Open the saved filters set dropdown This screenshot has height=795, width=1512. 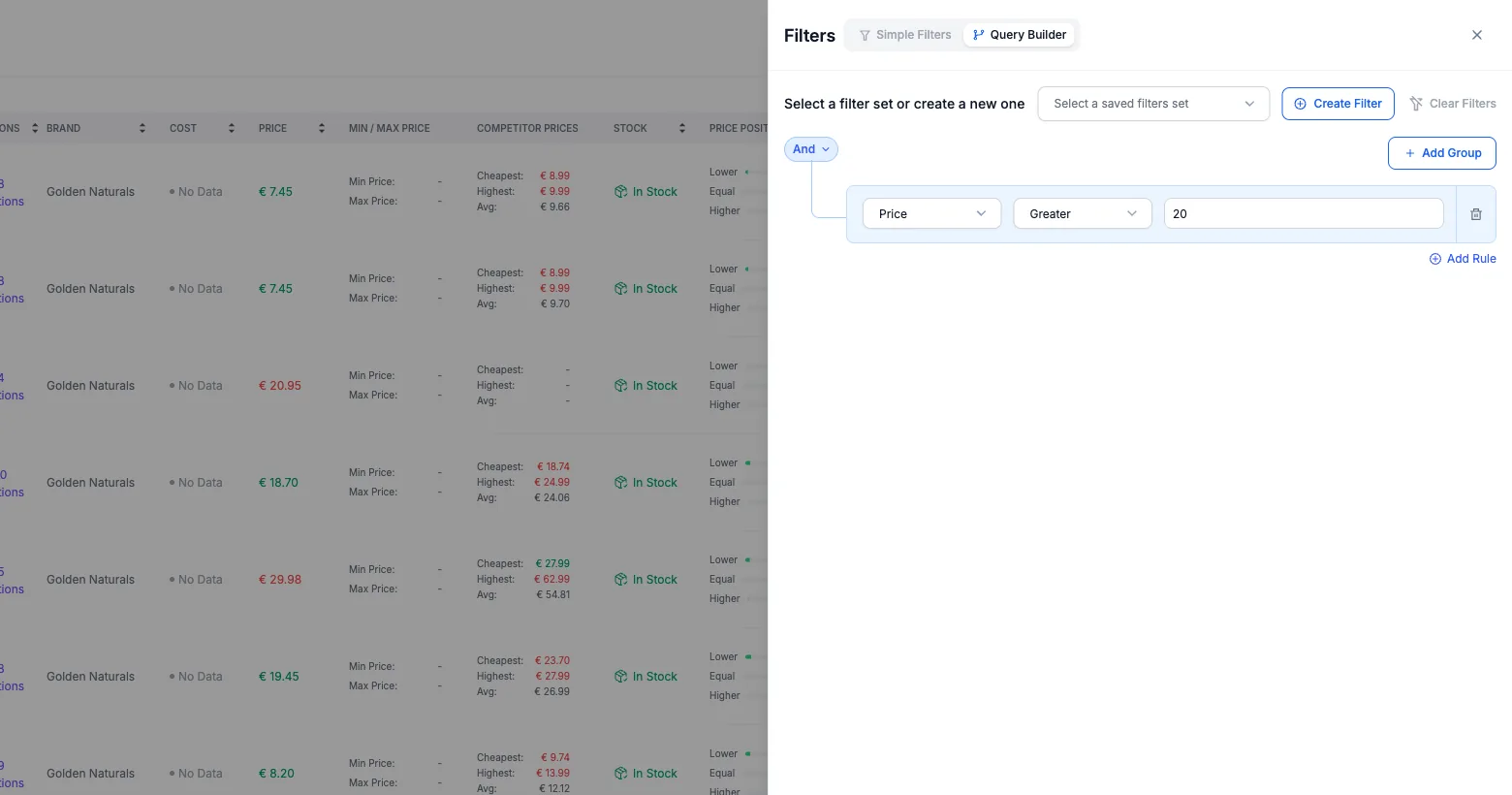click(x=1153, y=104)
